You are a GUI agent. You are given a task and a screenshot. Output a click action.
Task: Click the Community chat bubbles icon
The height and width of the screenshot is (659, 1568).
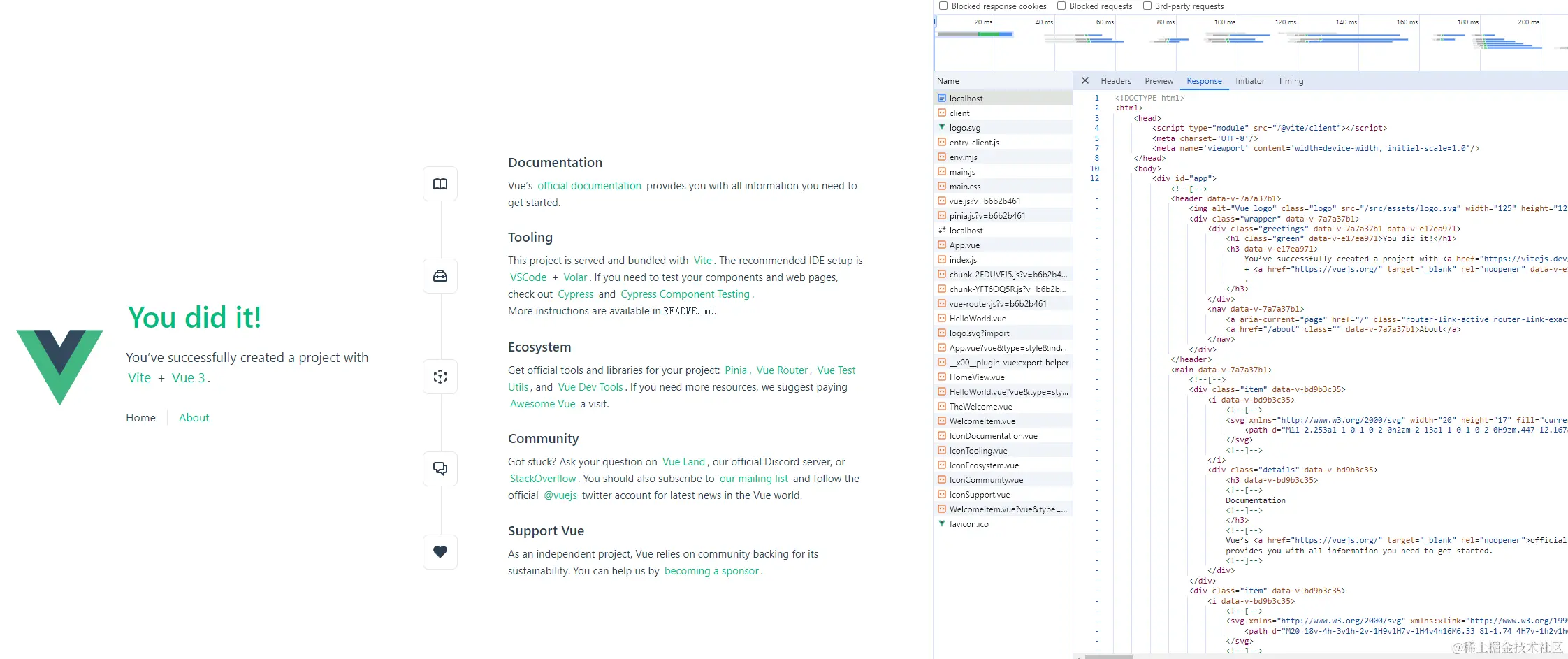440,468
